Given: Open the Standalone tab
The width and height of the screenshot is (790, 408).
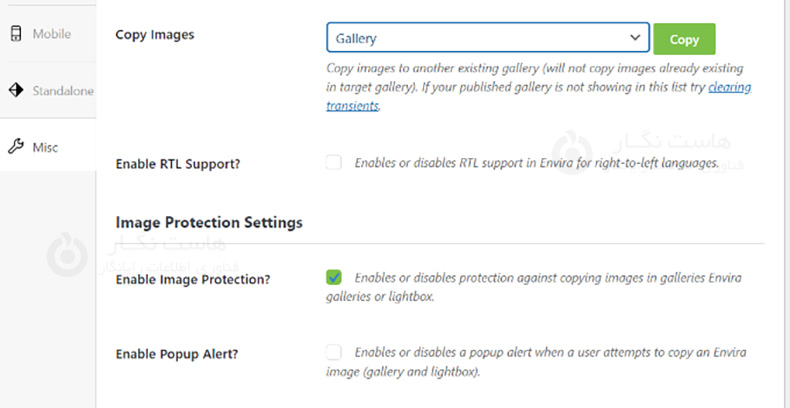Looking at the screenshot, I should 62,91.
